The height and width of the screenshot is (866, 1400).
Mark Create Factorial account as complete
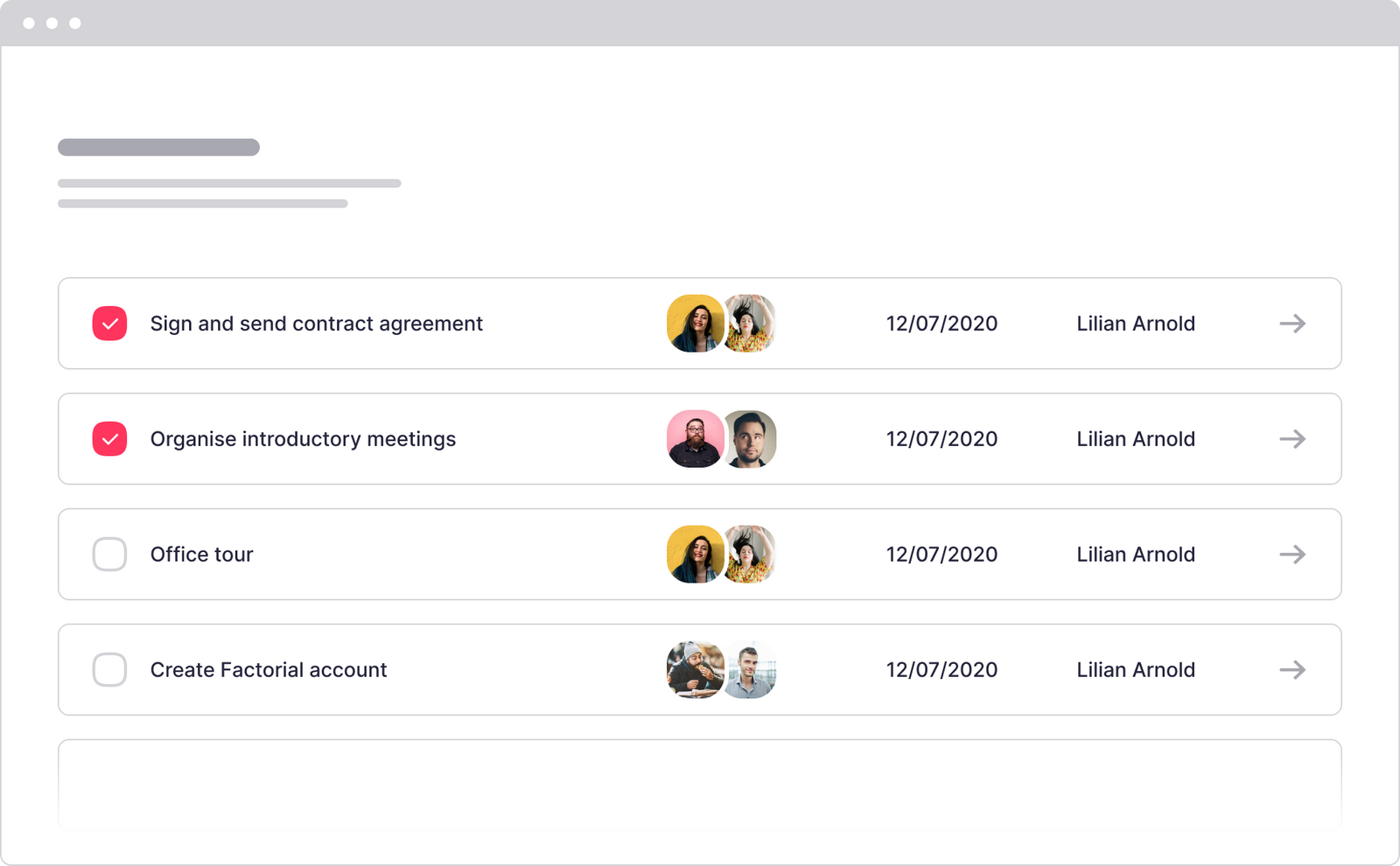tap(109, 669)
